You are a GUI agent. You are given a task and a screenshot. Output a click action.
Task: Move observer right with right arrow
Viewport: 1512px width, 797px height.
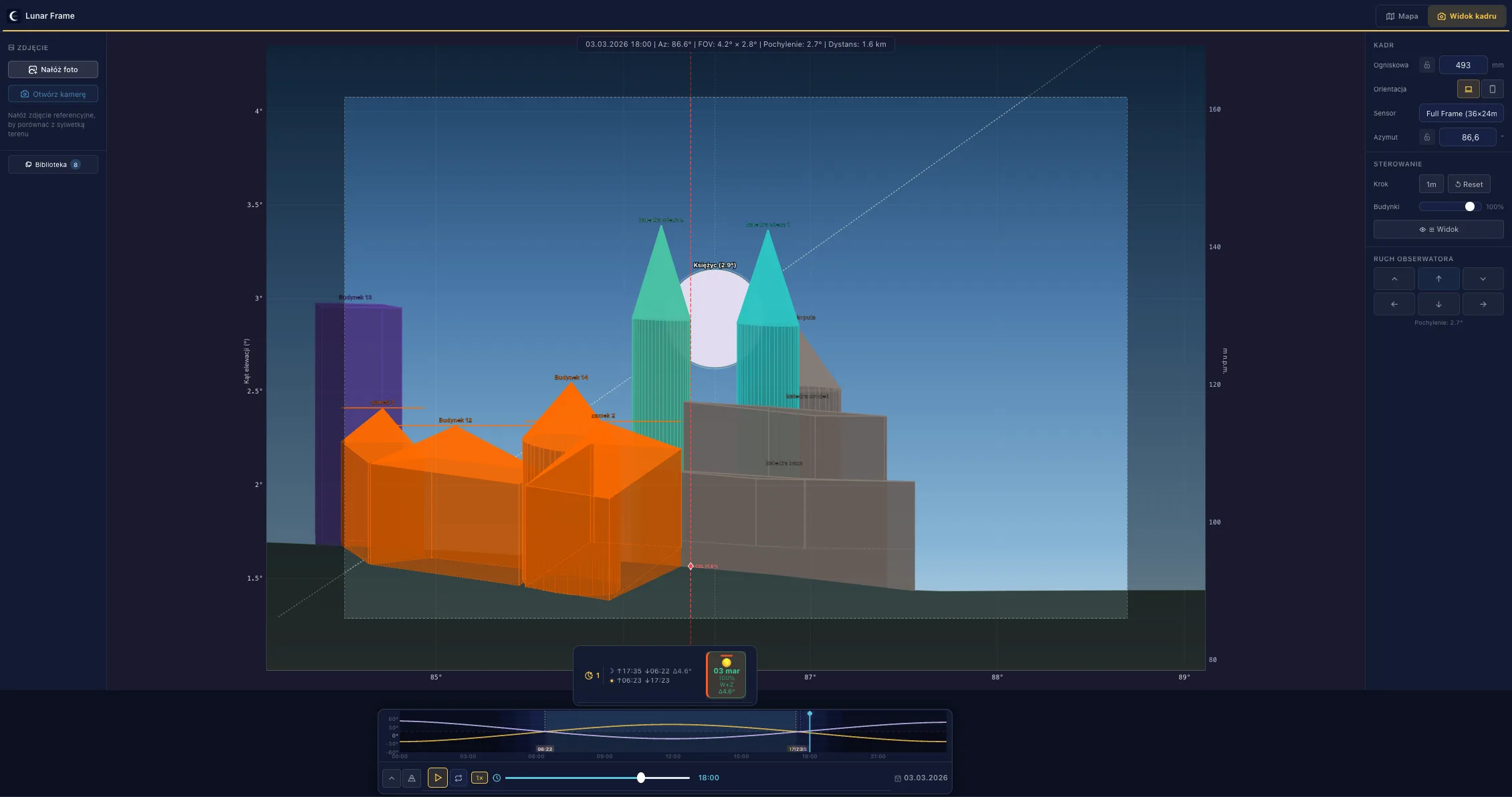pyautogui.click(x=1483, y=304)
